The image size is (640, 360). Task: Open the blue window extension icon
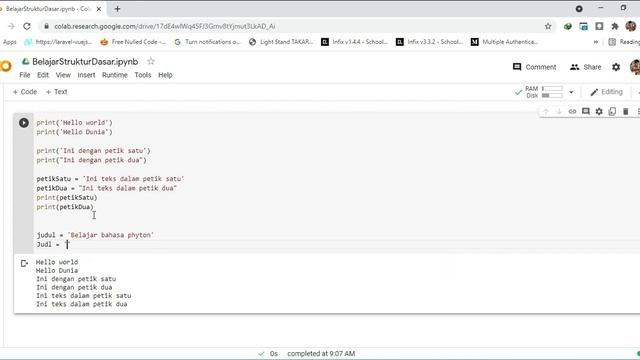584,26
